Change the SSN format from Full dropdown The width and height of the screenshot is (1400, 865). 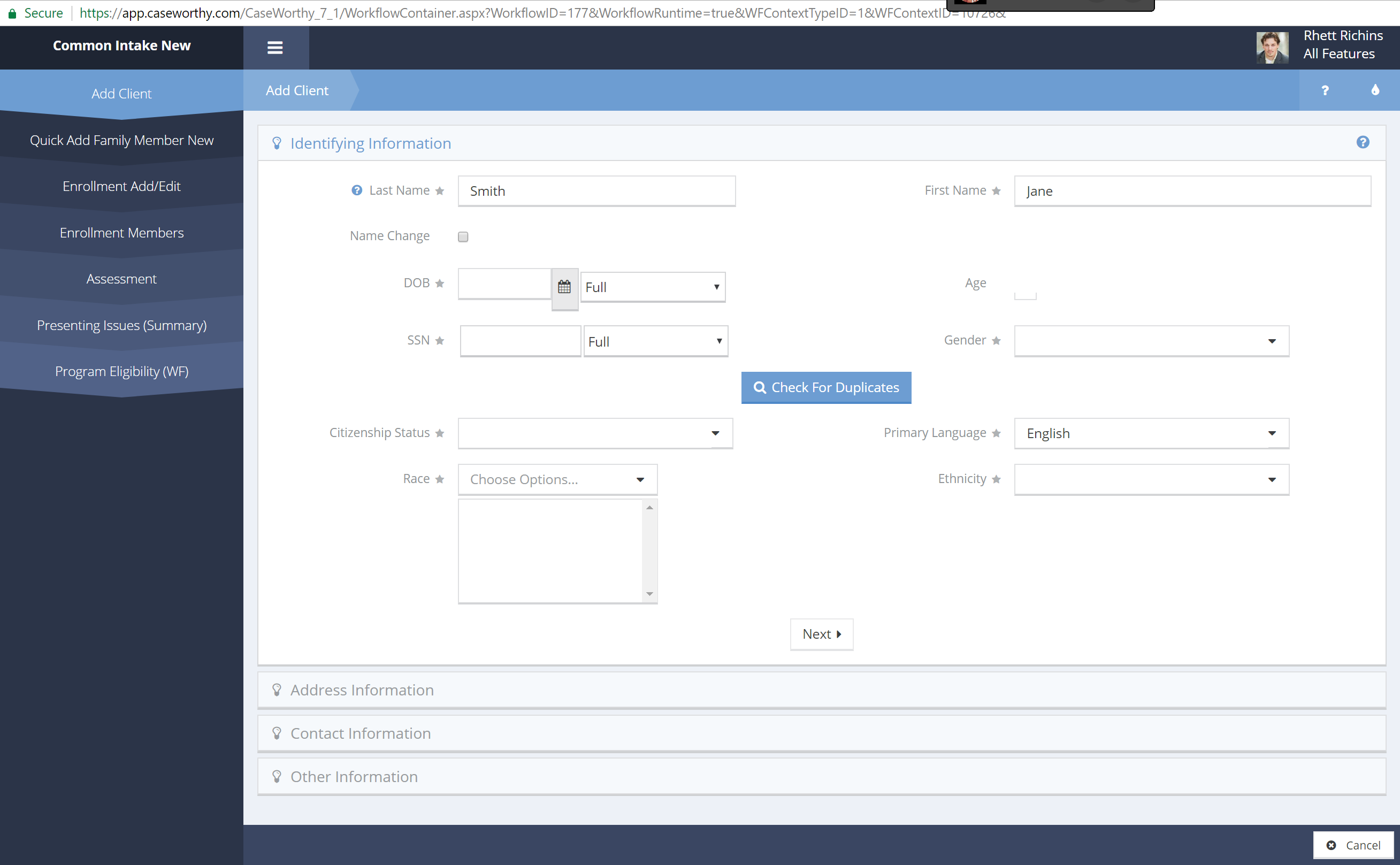click(x=655, y=341)
